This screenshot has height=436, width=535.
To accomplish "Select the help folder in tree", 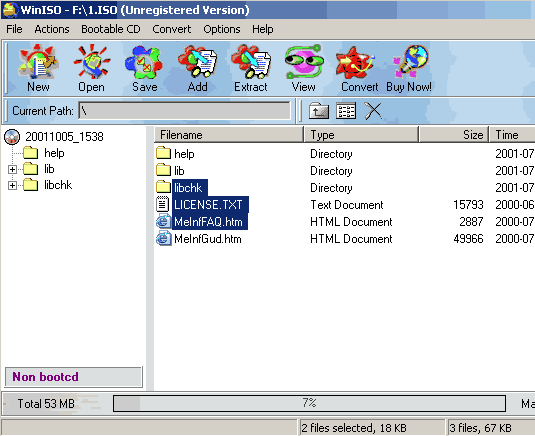I will click(54, 153).
